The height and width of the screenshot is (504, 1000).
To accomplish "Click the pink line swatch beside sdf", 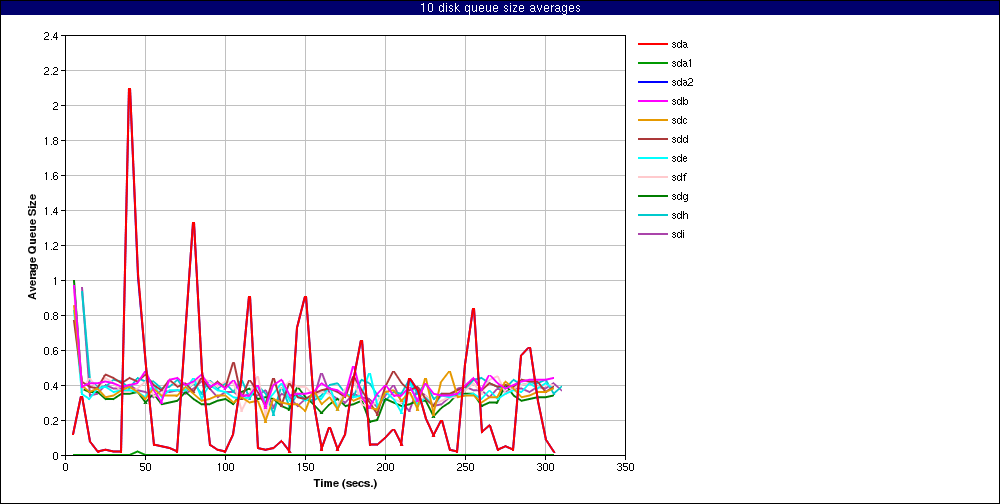I will click(653, 177).
